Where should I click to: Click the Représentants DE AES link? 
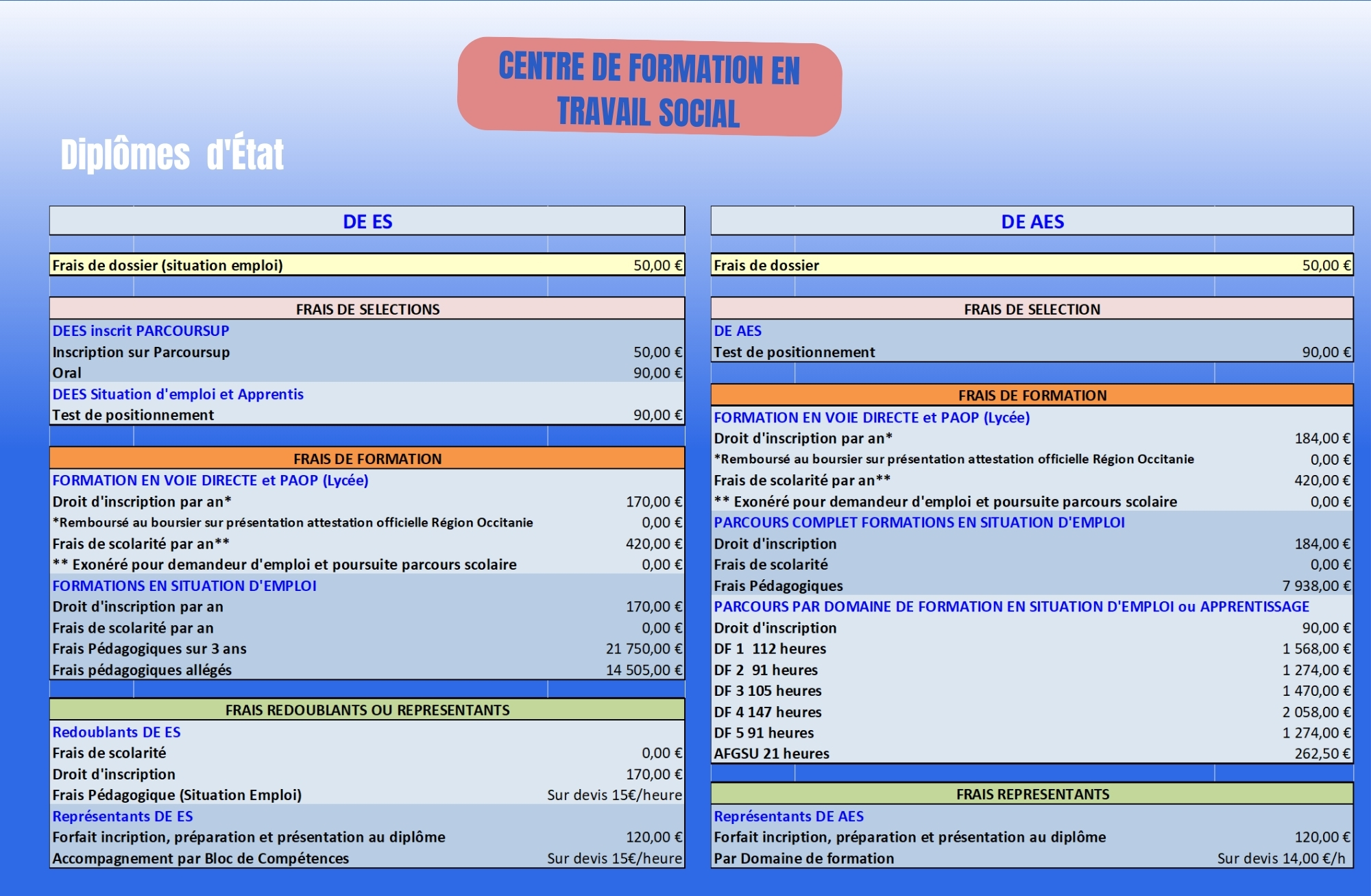click(788, 816)
